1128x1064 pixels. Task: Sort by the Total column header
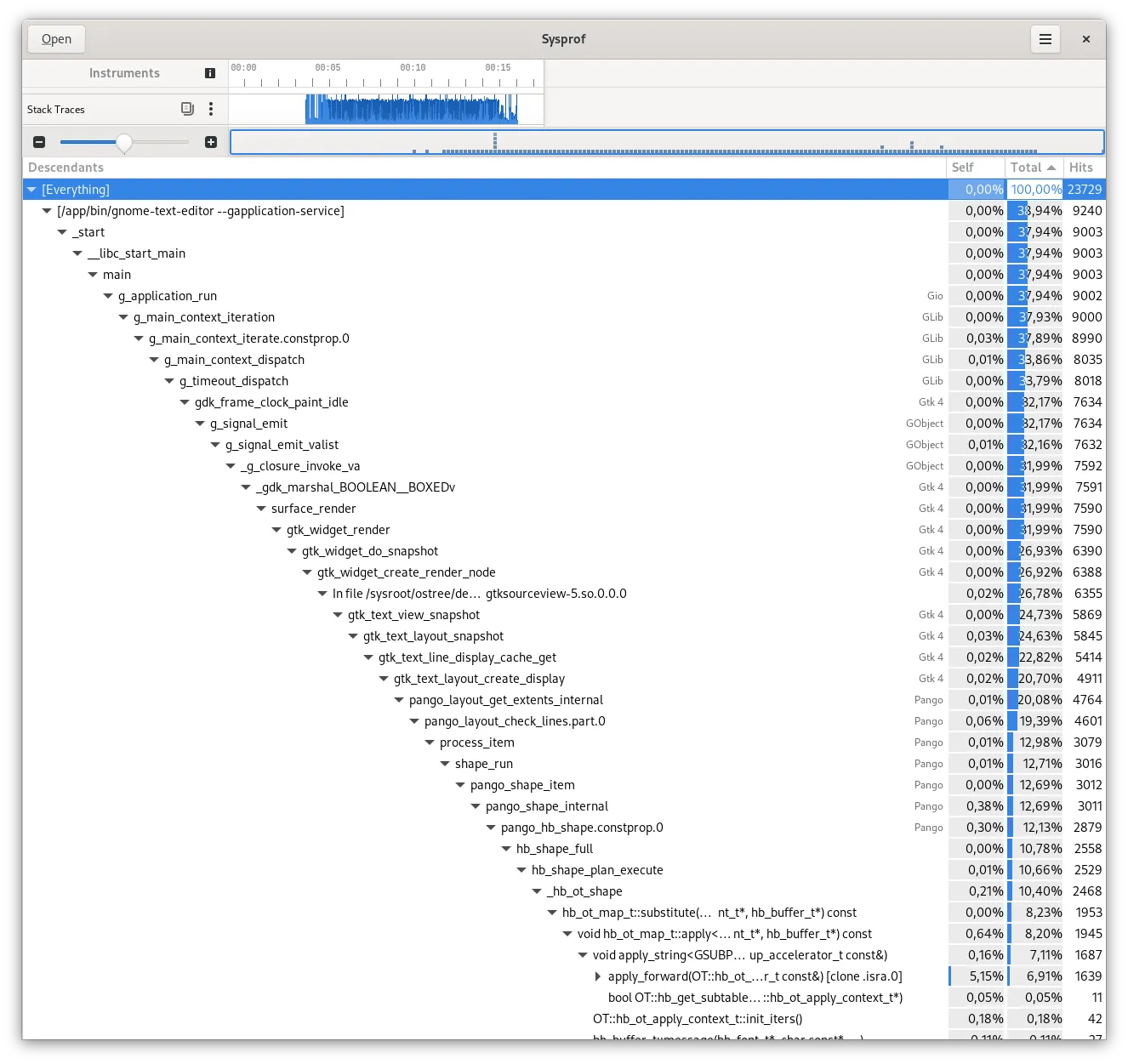click(1032, 168)
